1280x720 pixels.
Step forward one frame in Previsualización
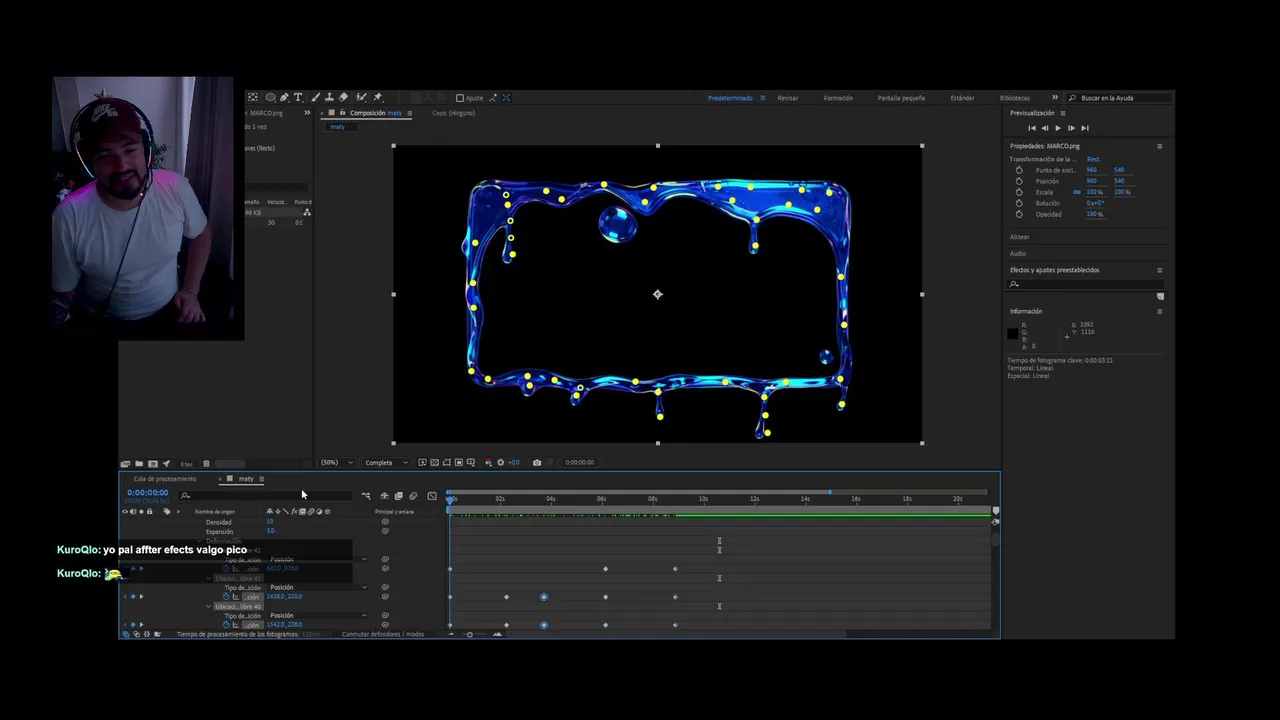[x=1071, y=128]
